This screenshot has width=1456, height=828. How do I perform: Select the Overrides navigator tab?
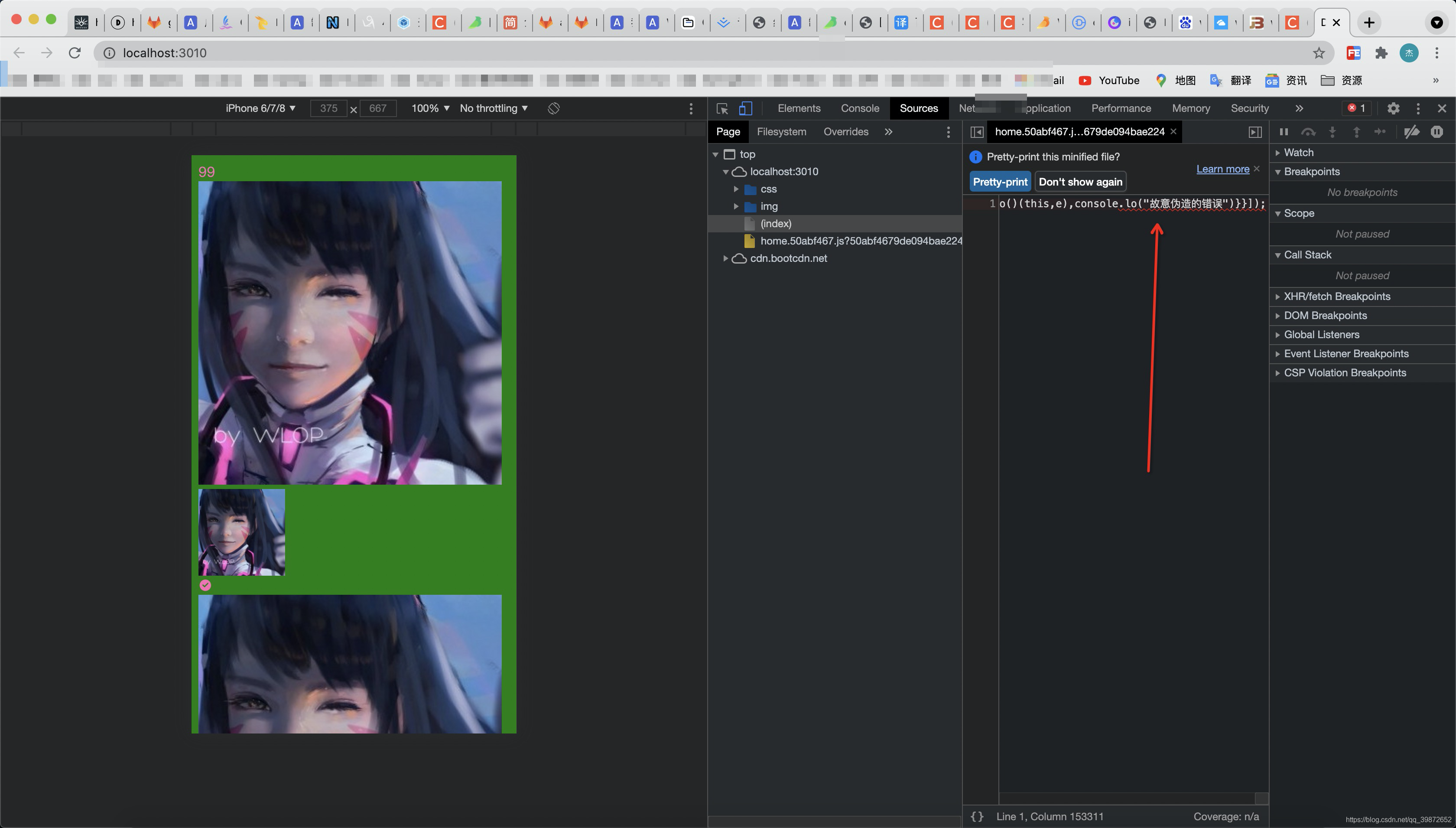point(845,132)
